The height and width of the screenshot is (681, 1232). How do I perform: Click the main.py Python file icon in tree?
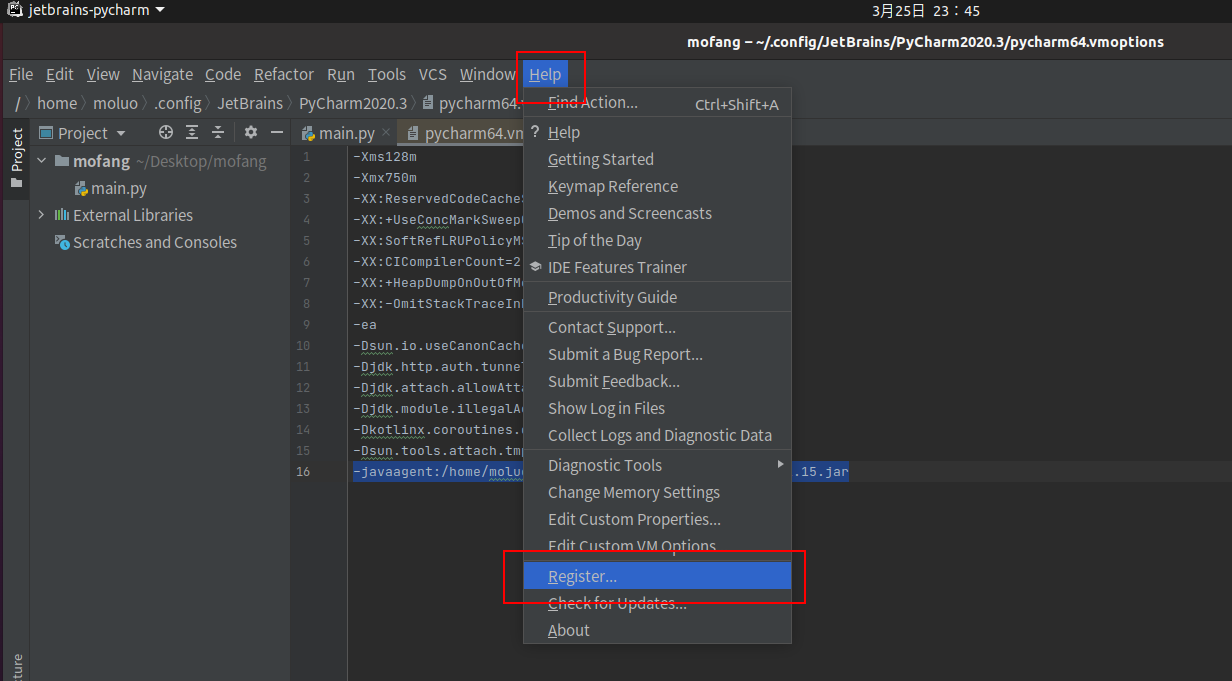point(82,188)
